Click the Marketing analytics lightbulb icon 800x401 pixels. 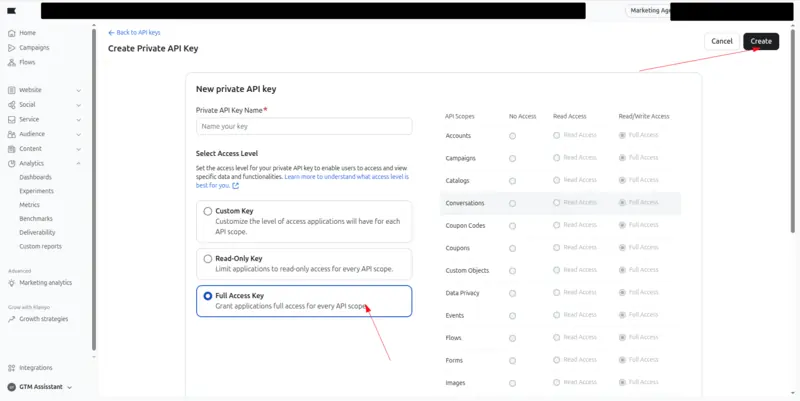pyautogui.click(x=12, y=283)
